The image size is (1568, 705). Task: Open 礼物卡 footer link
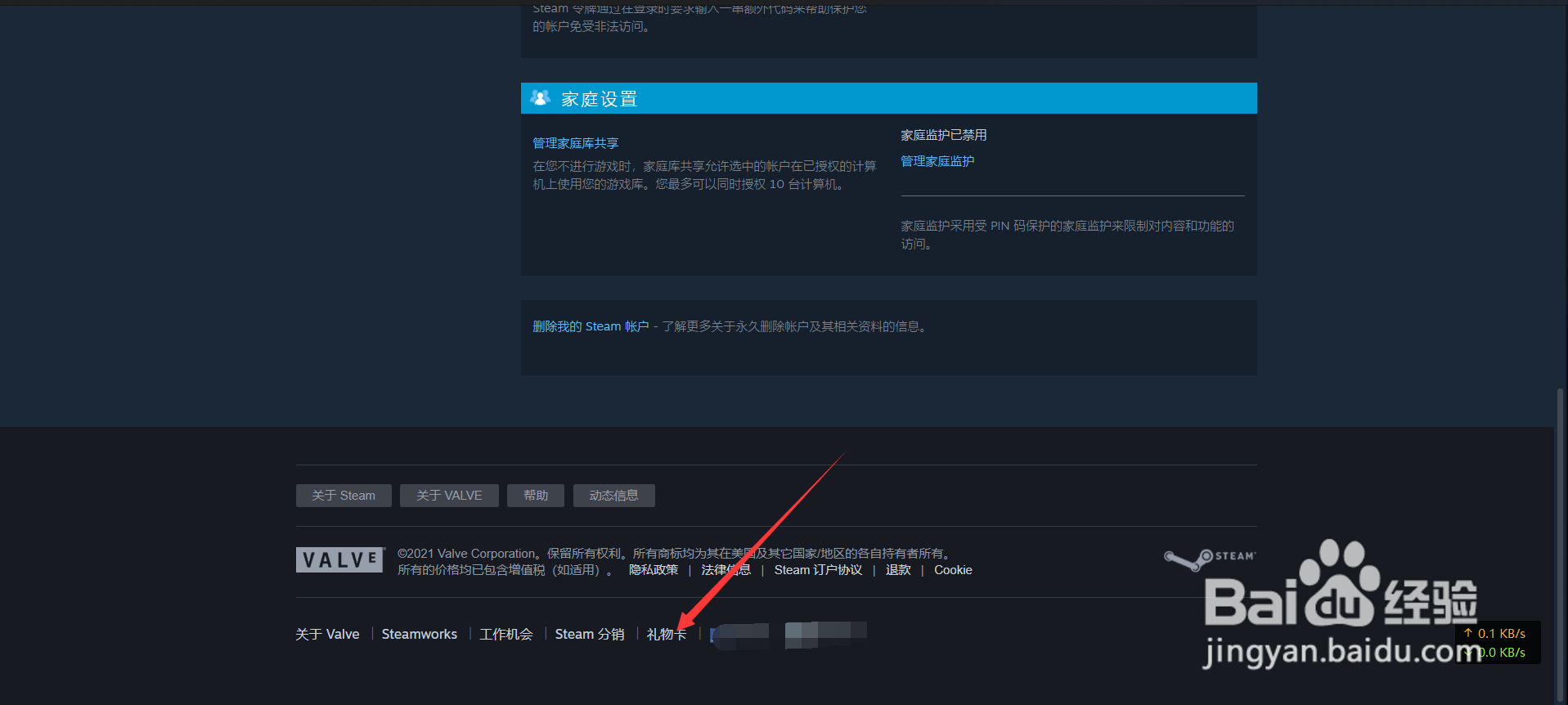[x=667, y=634]
